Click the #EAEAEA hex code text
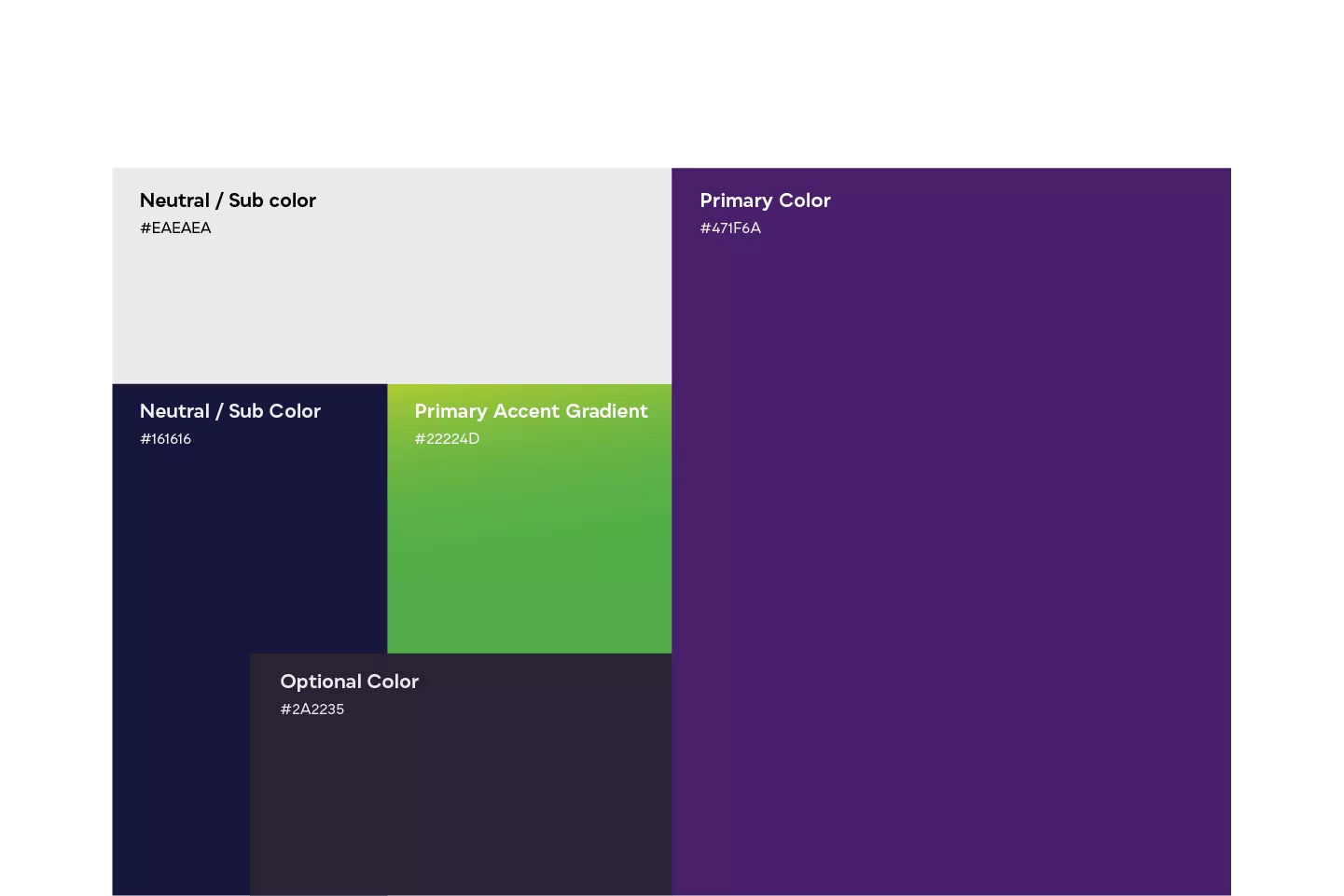This screenshot has width=1344, height=896. coord(175,228)
